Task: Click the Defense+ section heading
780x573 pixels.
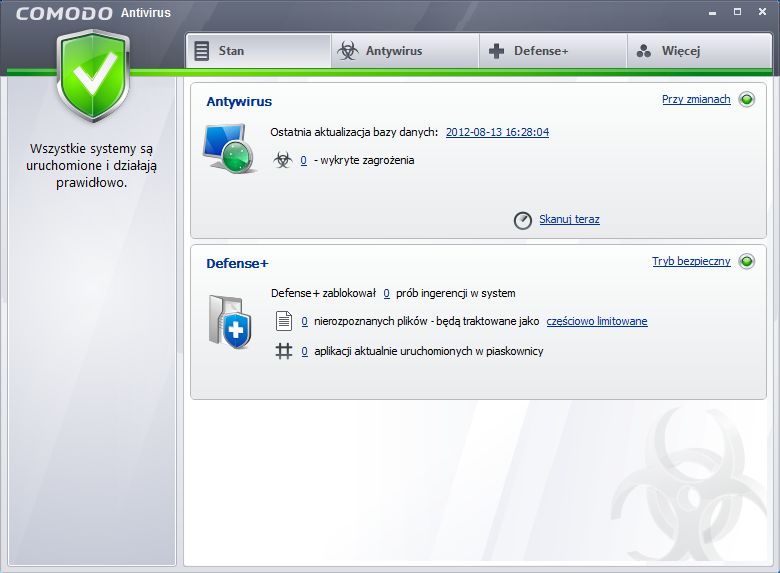Action: click(237, 263)
